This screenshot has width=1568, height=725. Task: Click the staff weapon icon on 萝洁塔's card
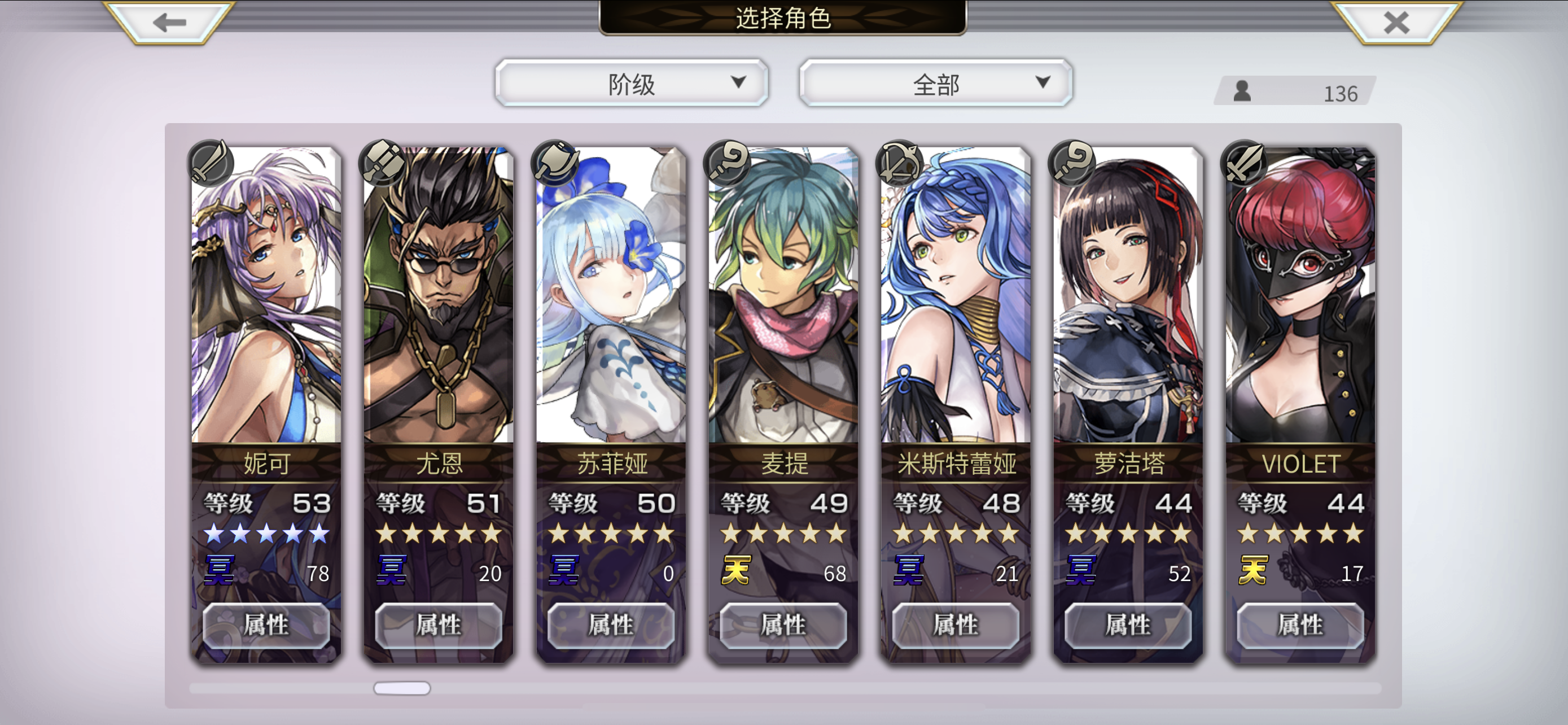tap(1071, 163)
